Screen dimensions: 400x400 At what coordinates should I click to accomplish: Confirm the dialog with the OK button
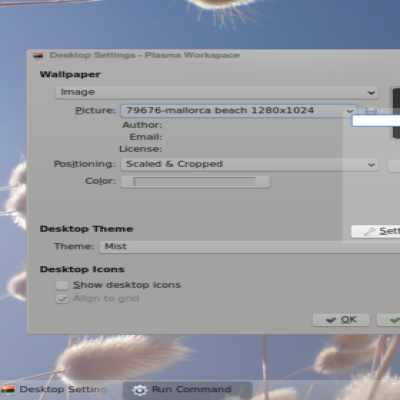coord(341,320)
